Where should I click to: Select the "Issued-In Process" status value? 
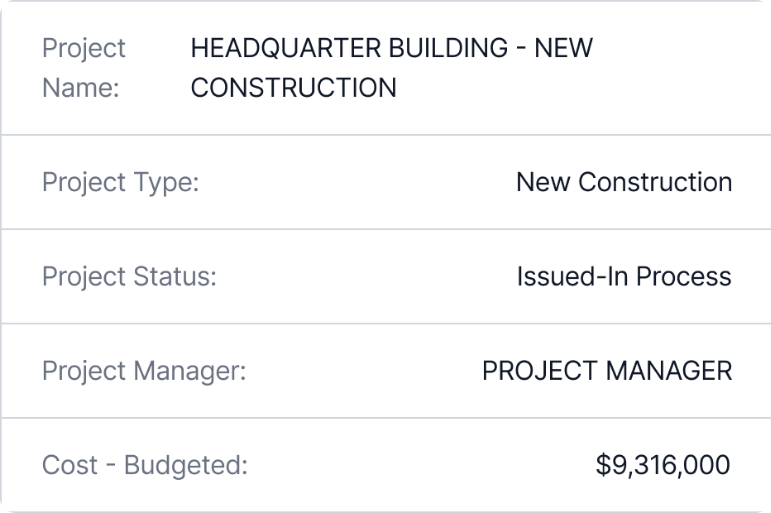[x=623, y=276]
